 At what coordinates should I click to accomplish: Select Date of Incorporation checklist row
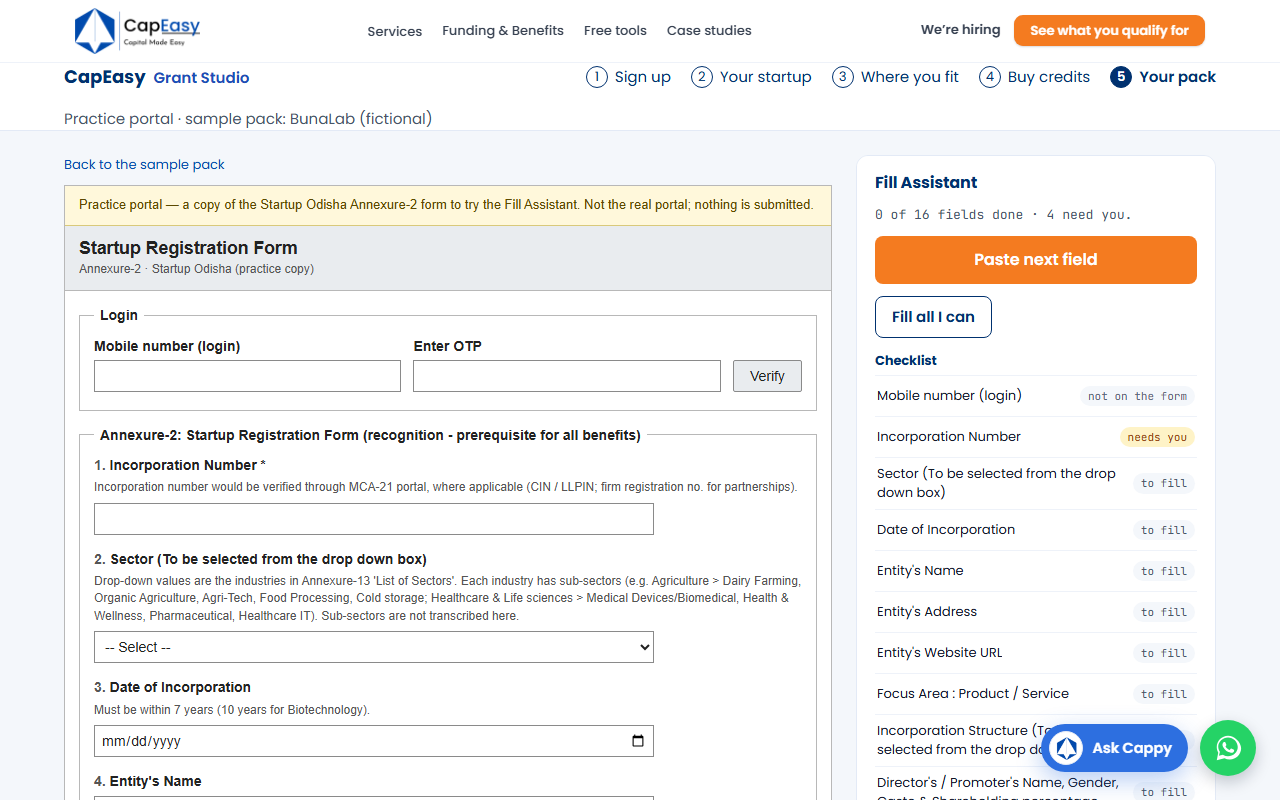coord(1036,530)
